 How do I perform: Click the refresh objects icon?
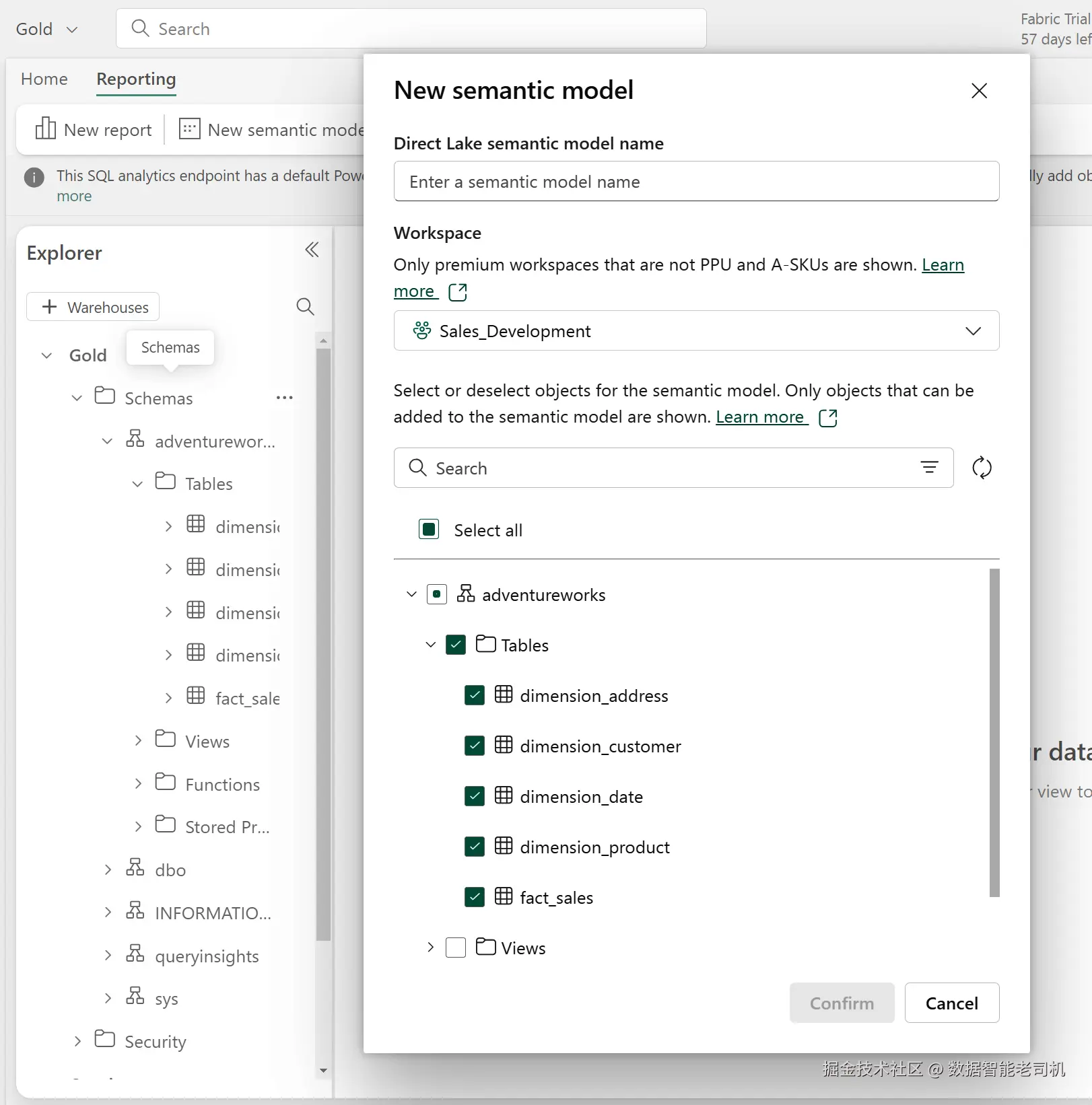coord(982,468)
